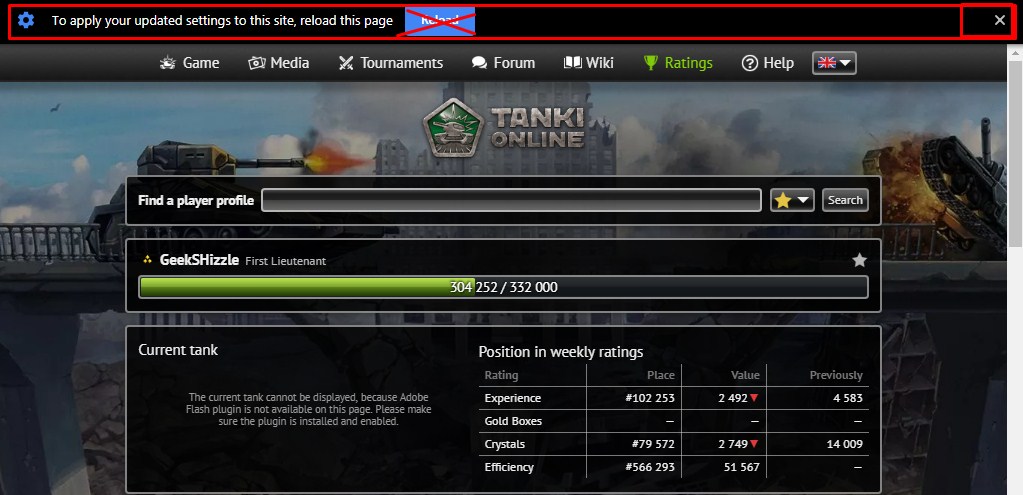The height and width of the screenshot is (495, 1023).
Task: Expand the UK flag language dropdown
Action: (x=834, y=63)
